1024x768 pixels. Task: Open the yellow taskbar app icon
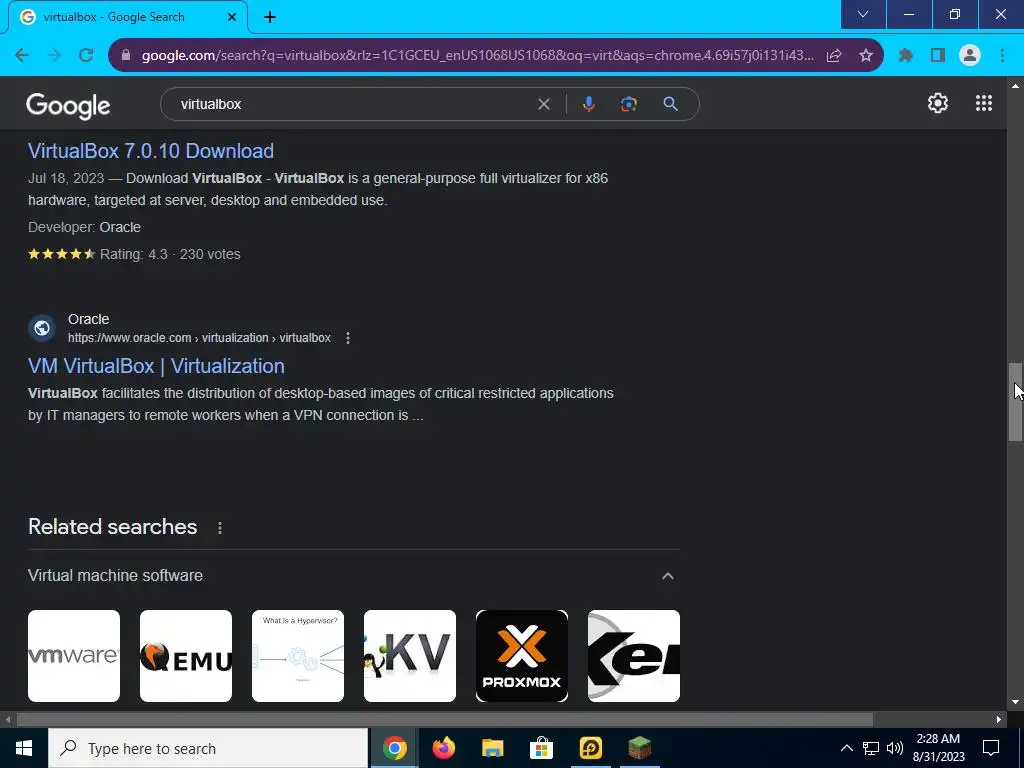pyautogui.click(x=590, y=748)
